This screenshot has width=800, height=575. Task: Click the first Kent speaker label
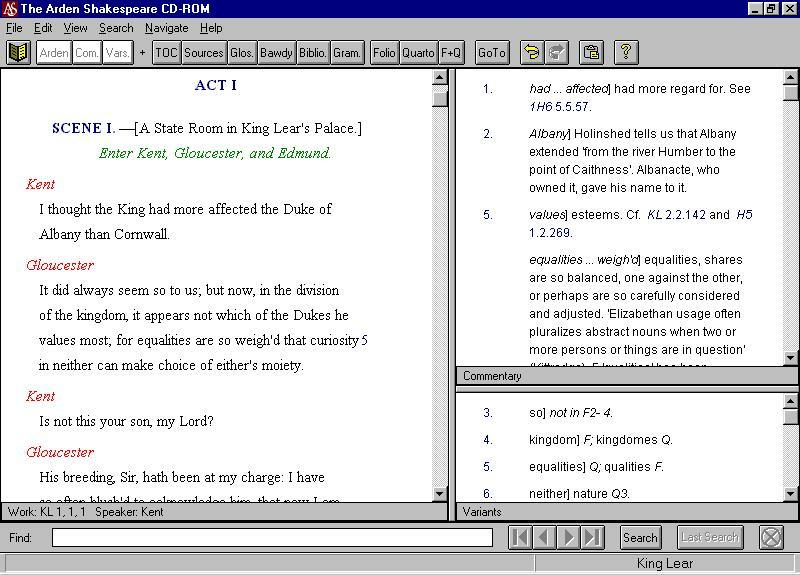tap(40, 184)
